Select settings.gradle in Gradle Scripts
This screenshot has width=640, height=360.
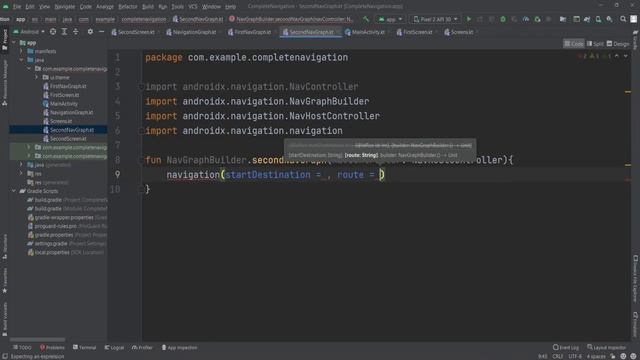coord(66,244)
